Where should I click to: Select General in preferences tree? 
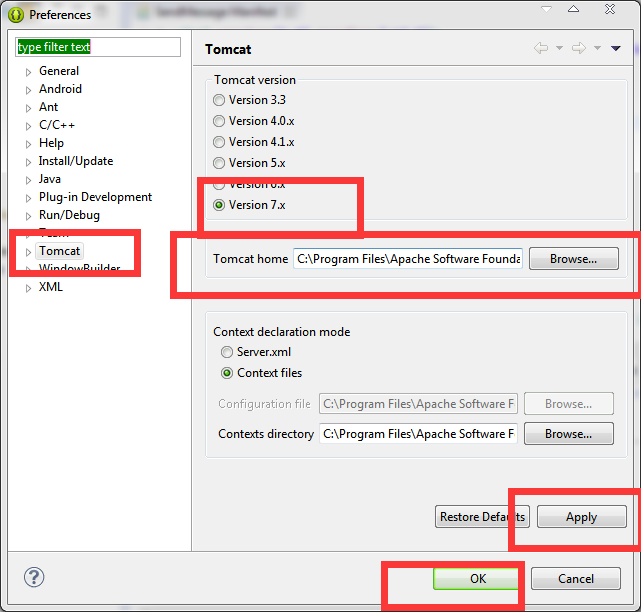(x=59, y=71)
